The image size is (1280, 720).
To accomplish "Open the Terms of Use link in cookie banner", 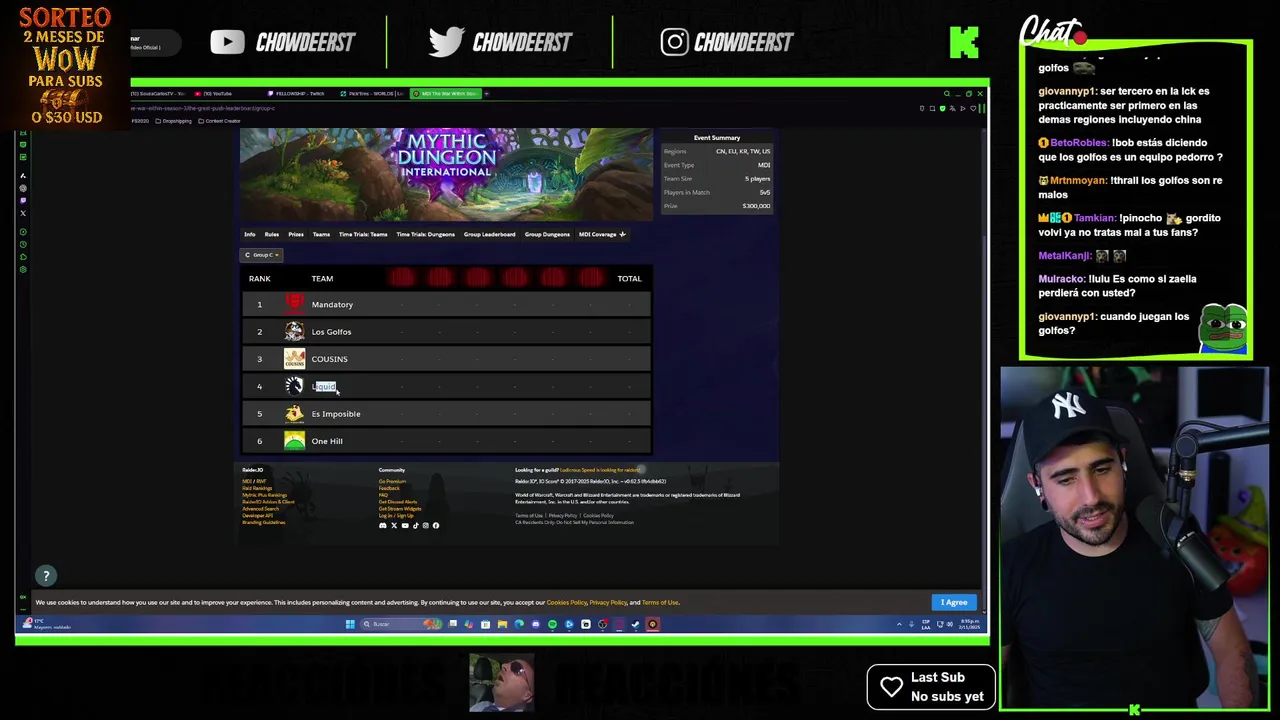I will (x=660, y=602).
